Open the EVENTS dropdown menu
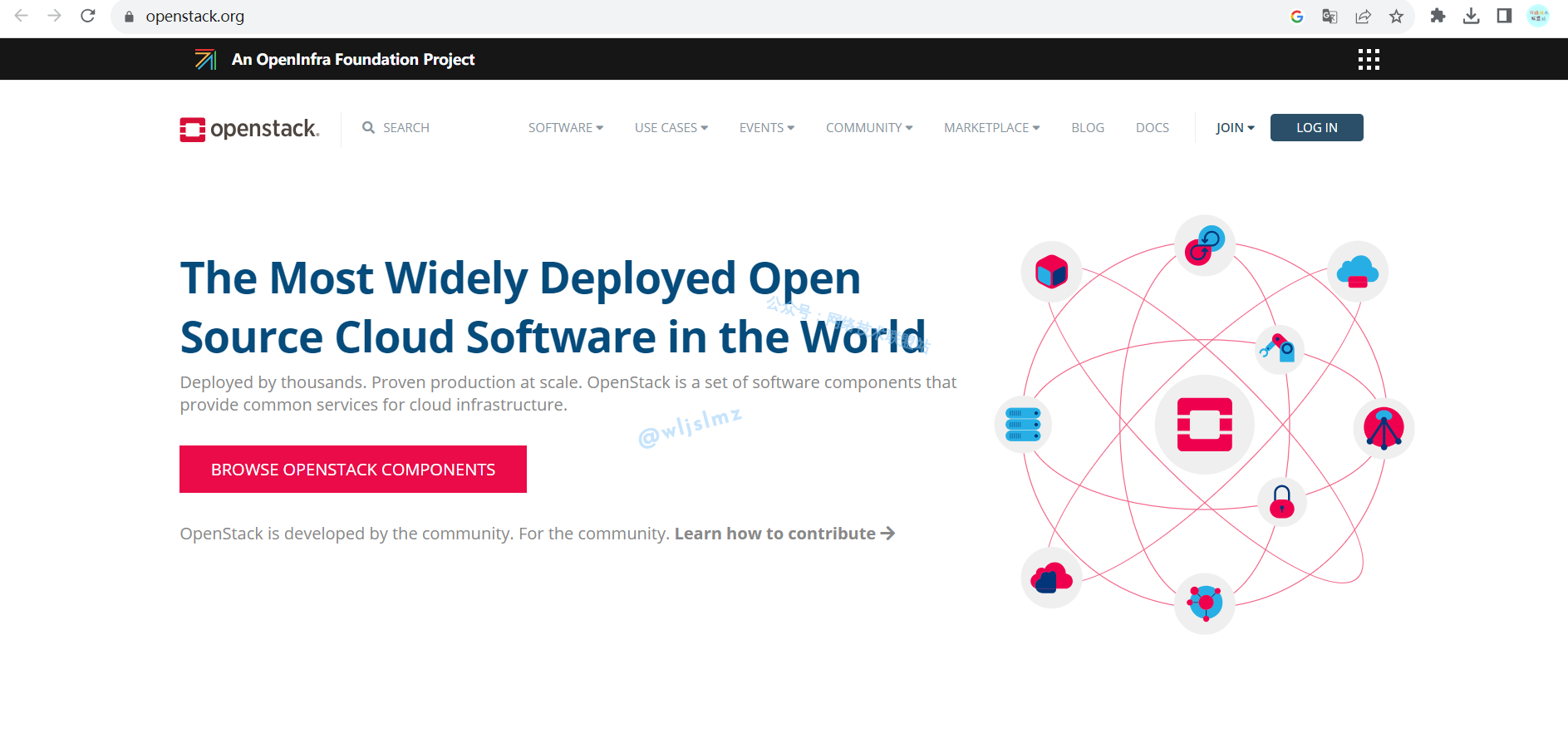The width and height of the screenshot is (1568, 748). 767,127
